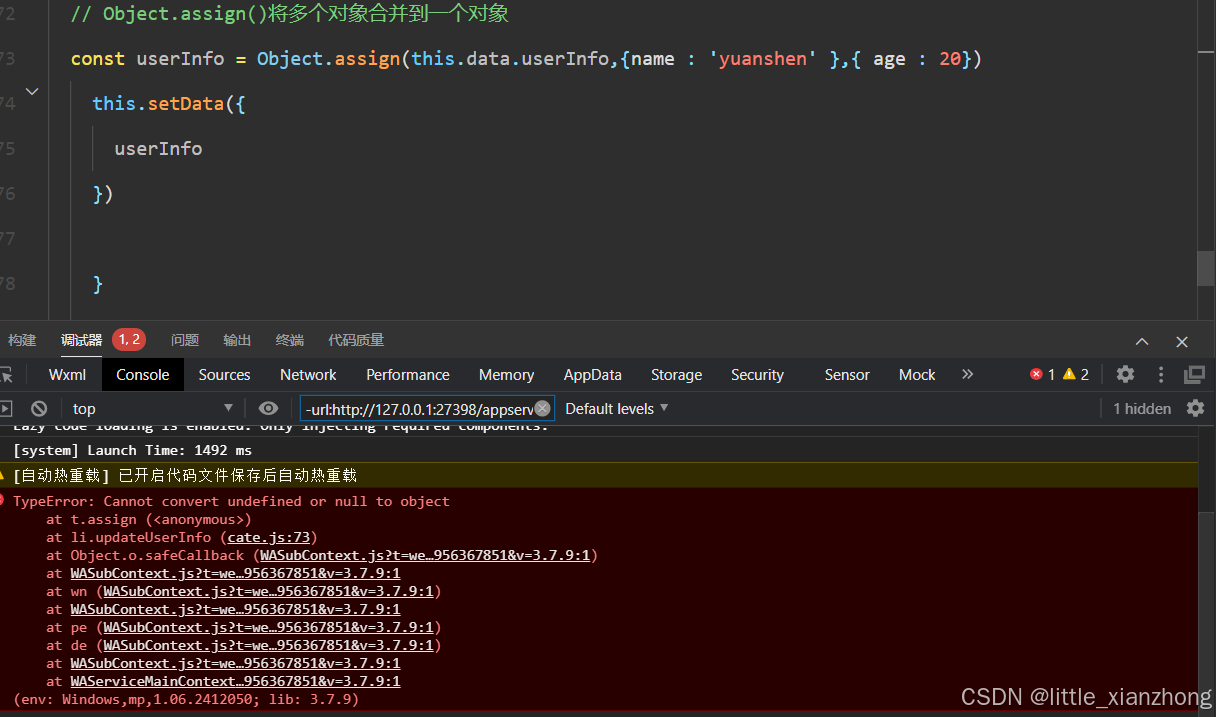The width and height of the screenshot is (1216, 717).
Task: Collapse code block at line 74
Action: [31, 90]
